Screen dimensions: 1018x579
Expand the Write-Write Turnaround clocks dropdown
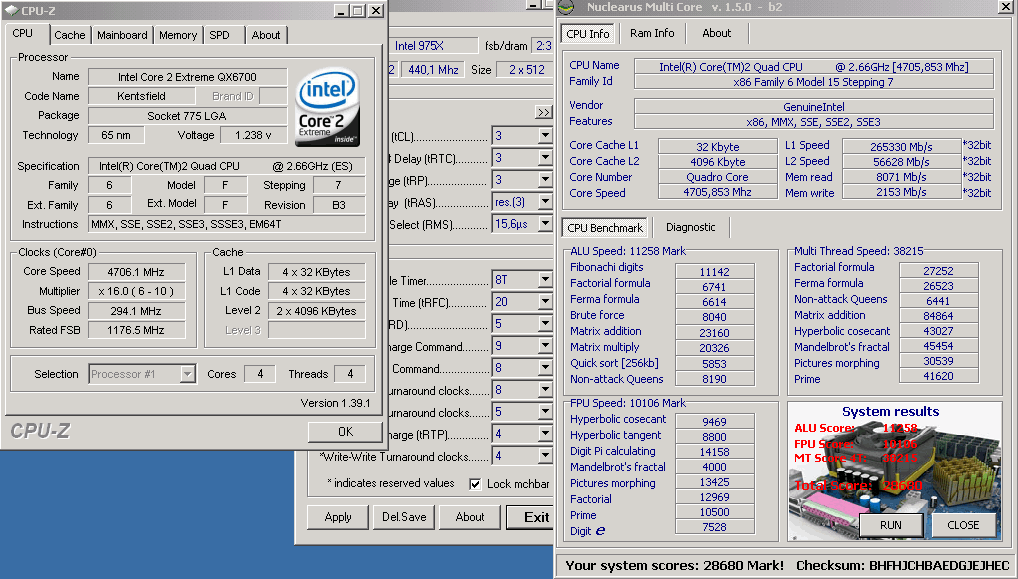(545, 456)
